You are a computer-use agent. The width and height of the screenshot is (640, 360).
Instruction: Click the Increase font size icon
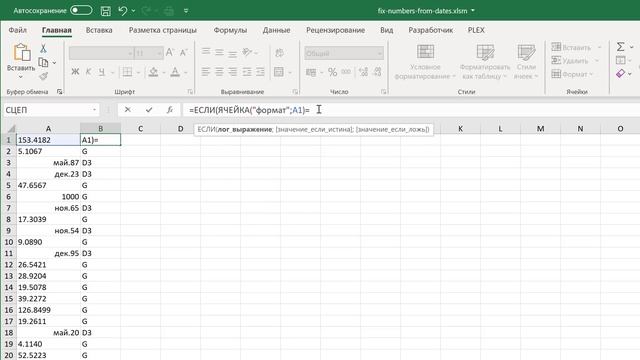[170, 53]
